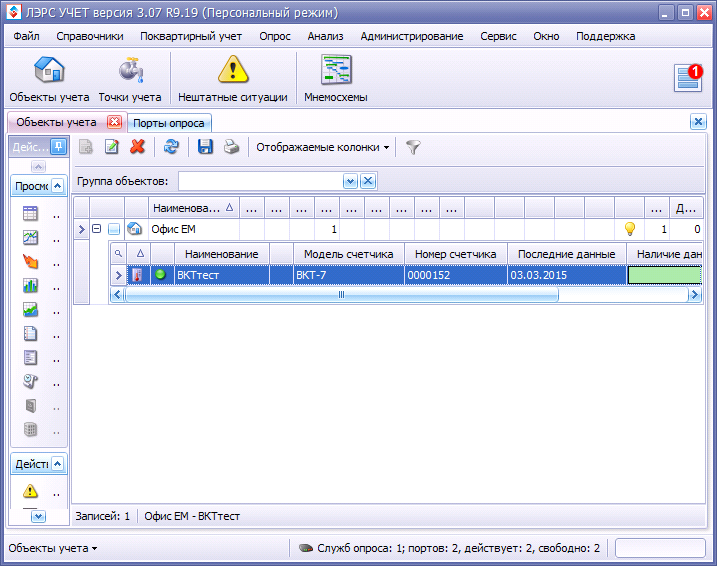The width and height of the screenshot is (717, 566).
Task: Open the Анализ menu
Action: (x=325, y=36)
